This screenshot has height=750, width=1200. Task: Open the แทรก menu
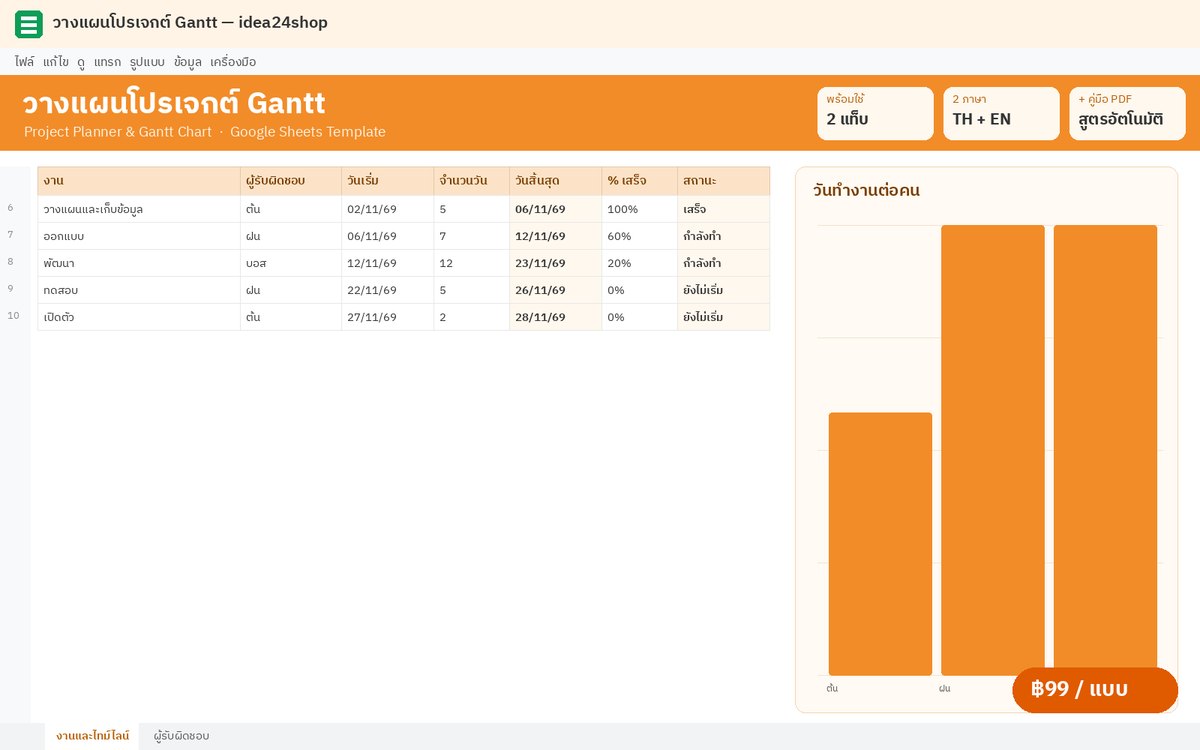(108, 62)
